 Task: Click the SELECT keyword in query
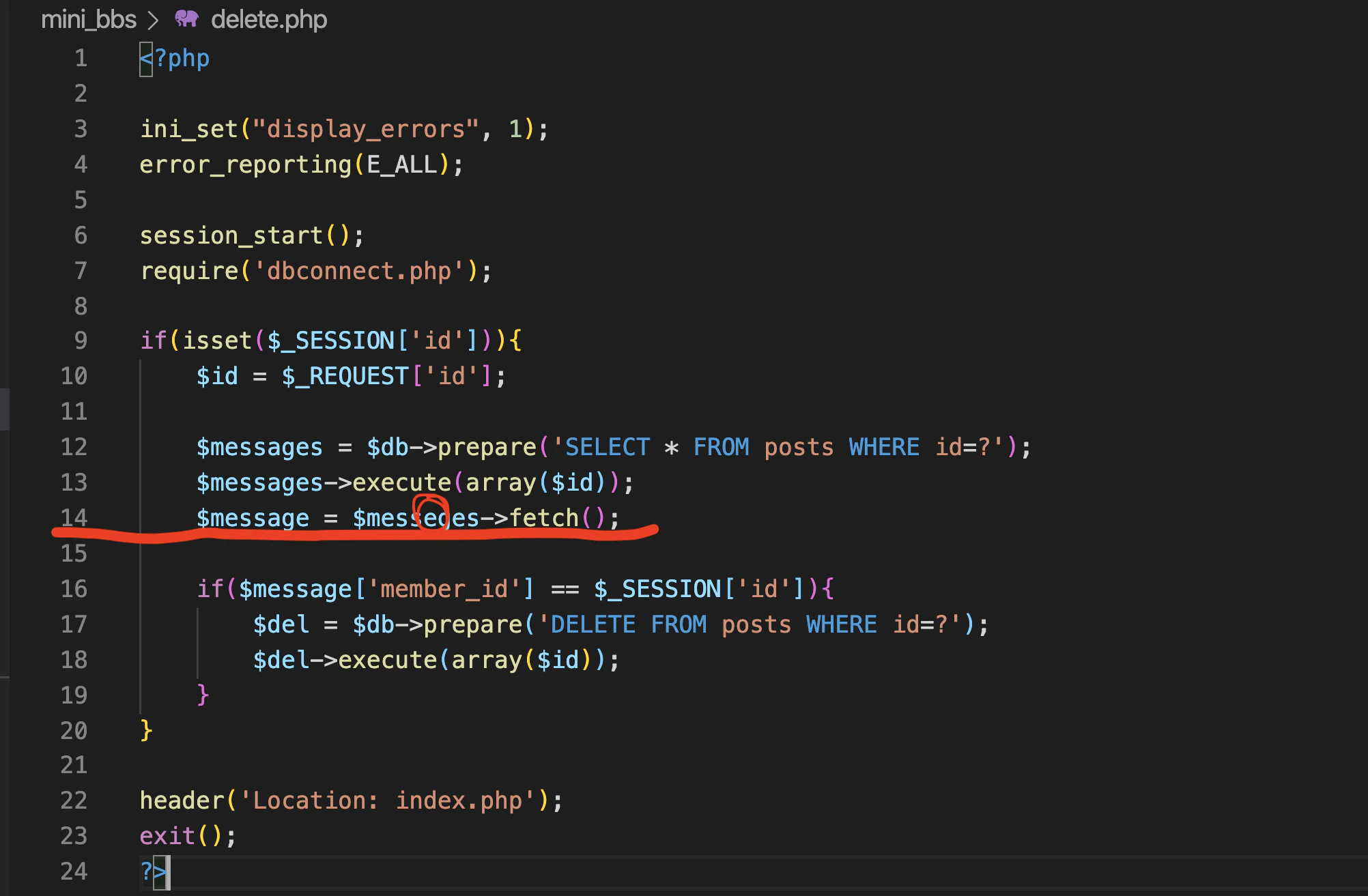click(608, 447)
